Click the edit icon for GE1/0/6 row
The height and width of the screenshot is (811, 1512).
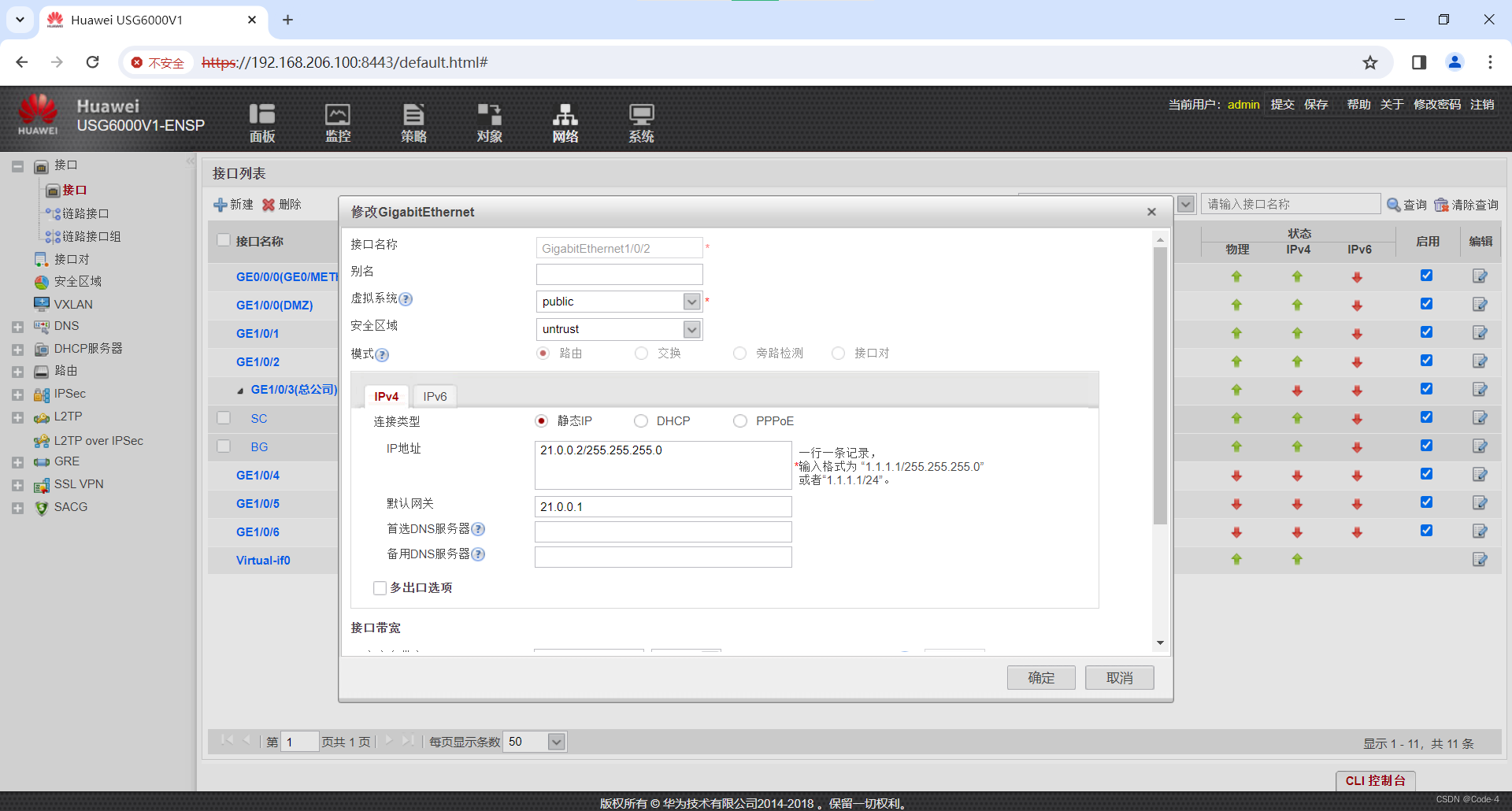[1480, 531]
